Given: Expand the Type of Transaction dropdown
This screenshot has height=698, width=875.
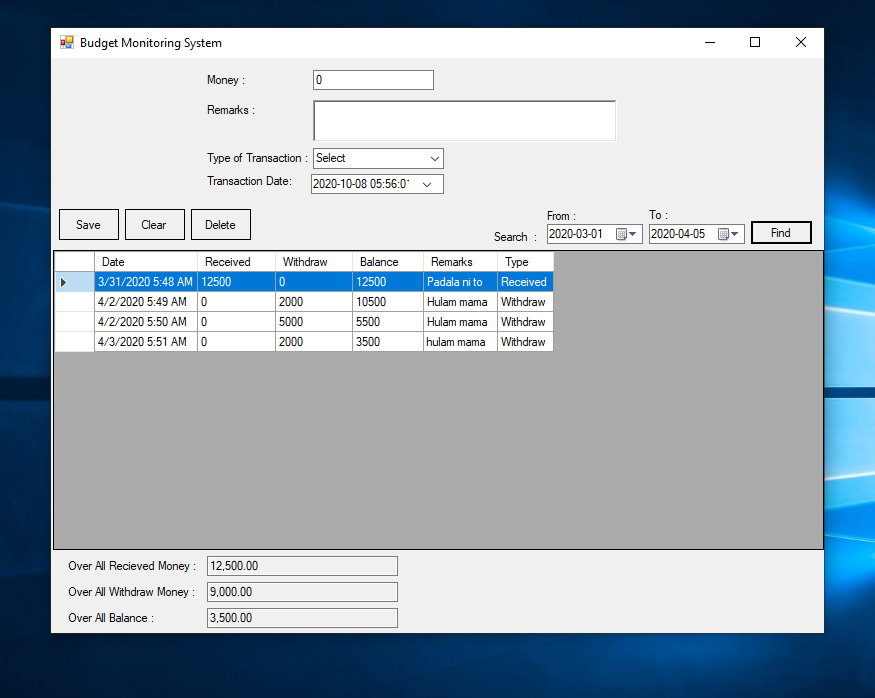Looking at the screenshot, I should [x=434, y=158].
